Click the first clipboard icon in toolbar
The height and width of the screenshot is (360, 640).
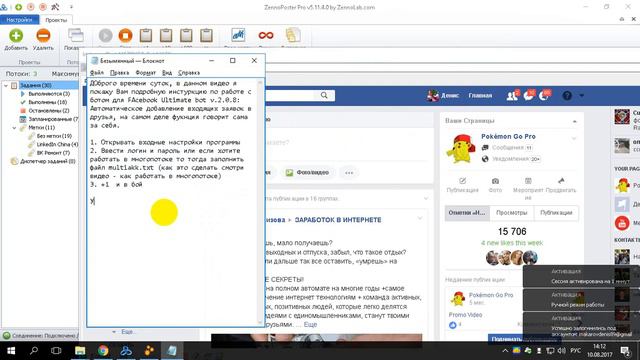click(x=146, y=36)
